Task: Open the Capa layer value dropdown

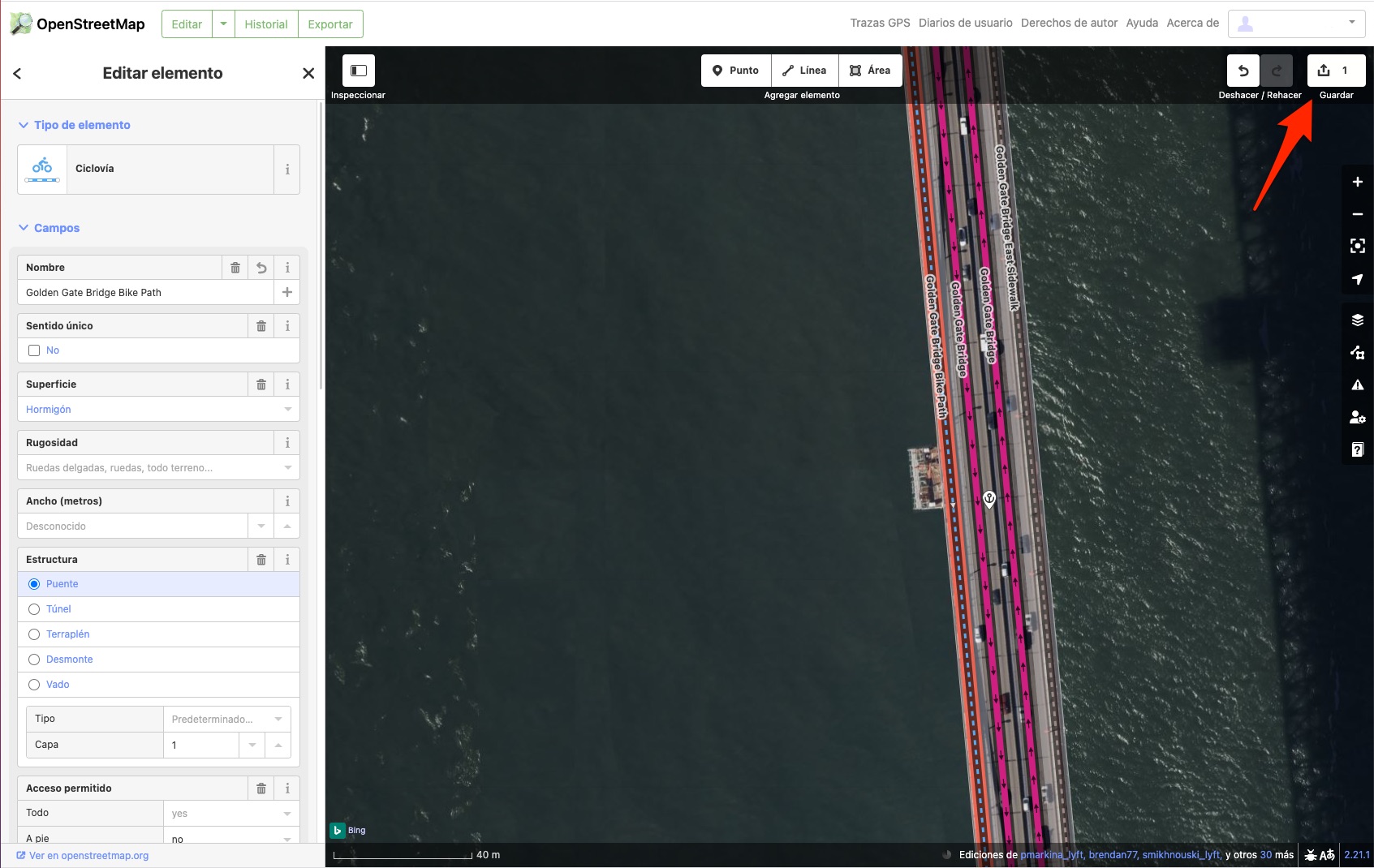Action: coord(252,745)
